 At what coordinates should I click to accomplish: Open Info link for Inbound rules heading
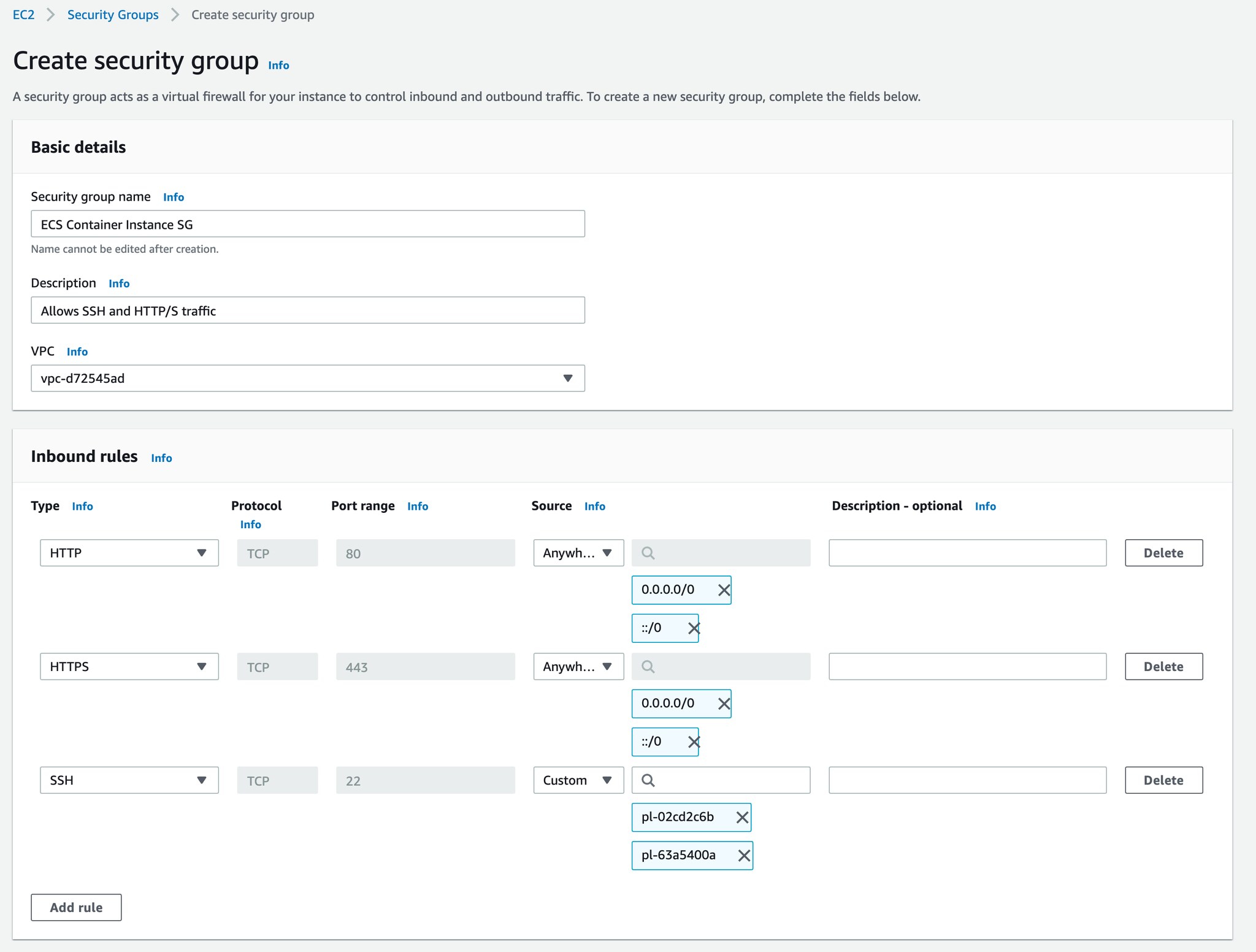click(161, 458)
